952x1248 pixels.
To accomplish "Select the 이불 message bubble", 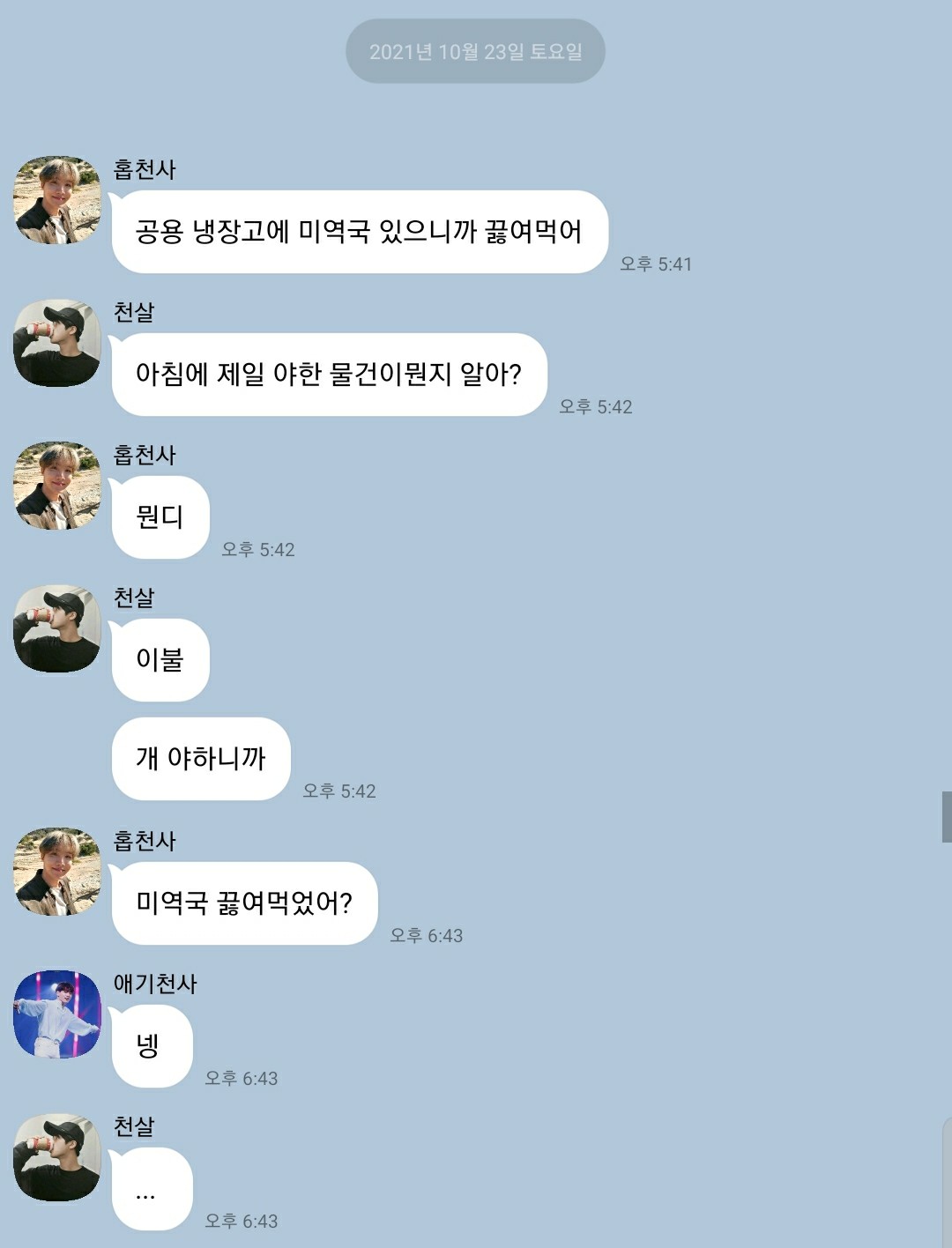I will point(160,660).
